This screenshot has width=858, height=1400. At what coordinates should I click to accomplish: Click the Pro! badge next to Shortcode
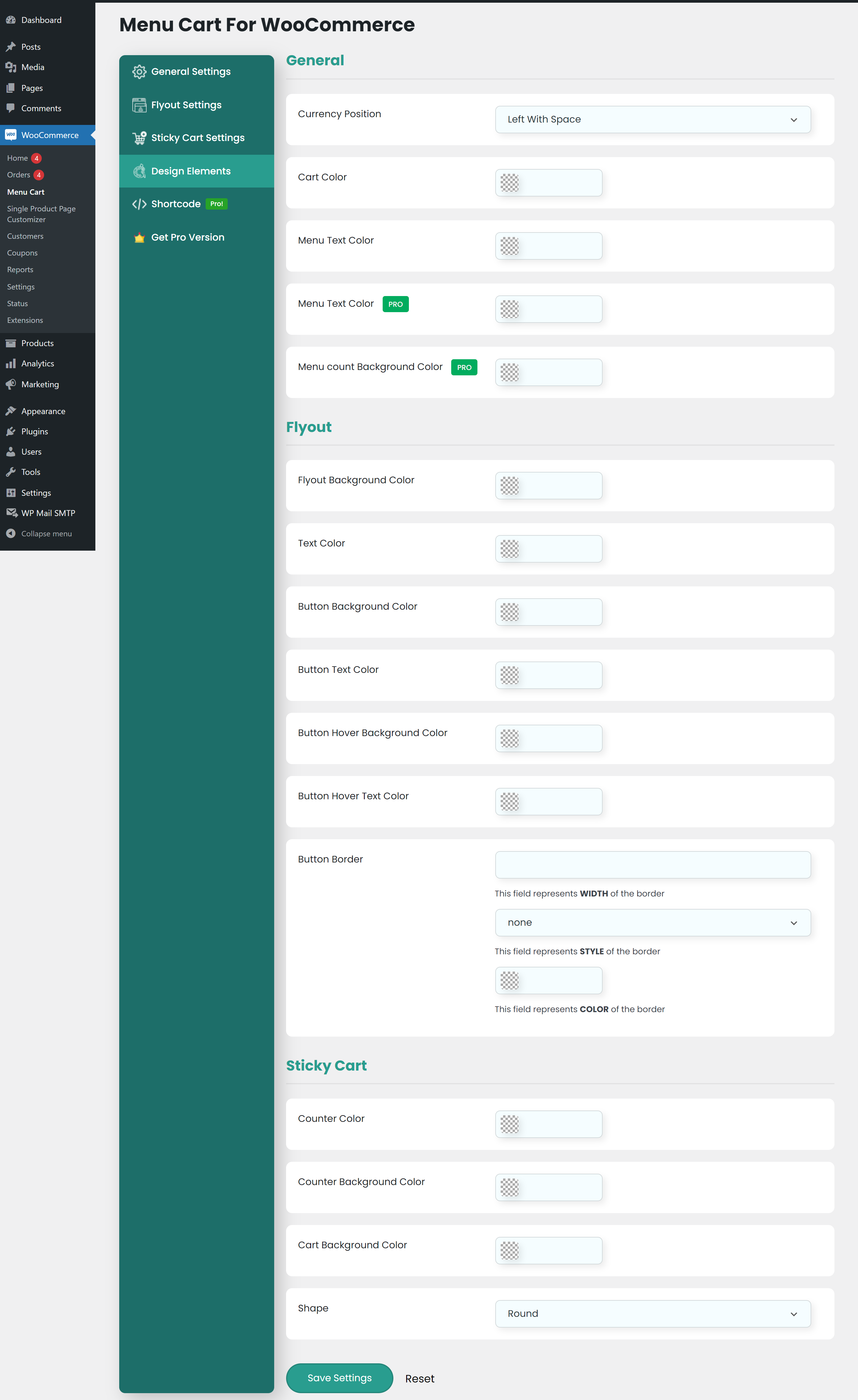click(216, 204)
